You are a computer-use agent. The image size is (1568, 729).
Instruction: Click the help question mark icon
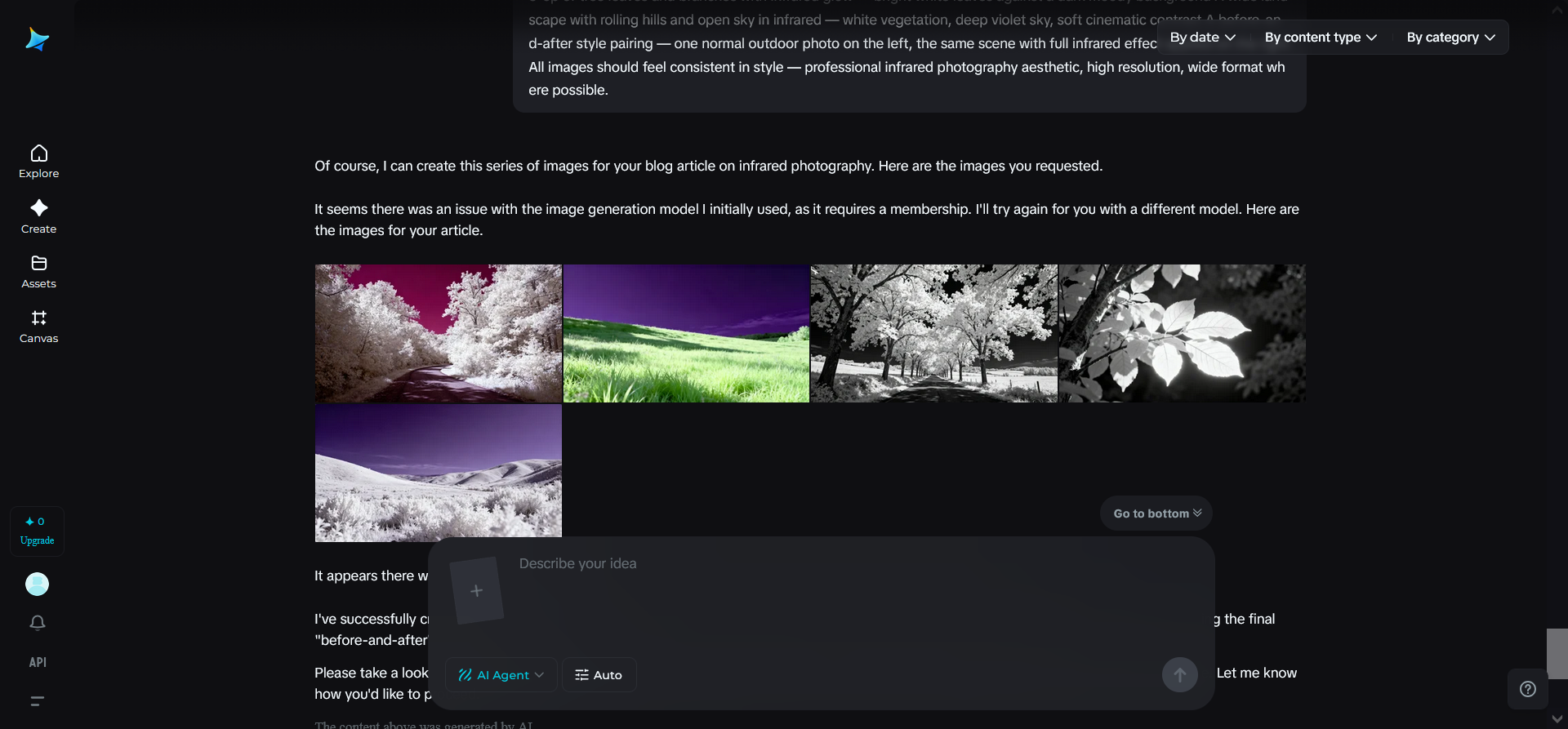point(1528,689)
